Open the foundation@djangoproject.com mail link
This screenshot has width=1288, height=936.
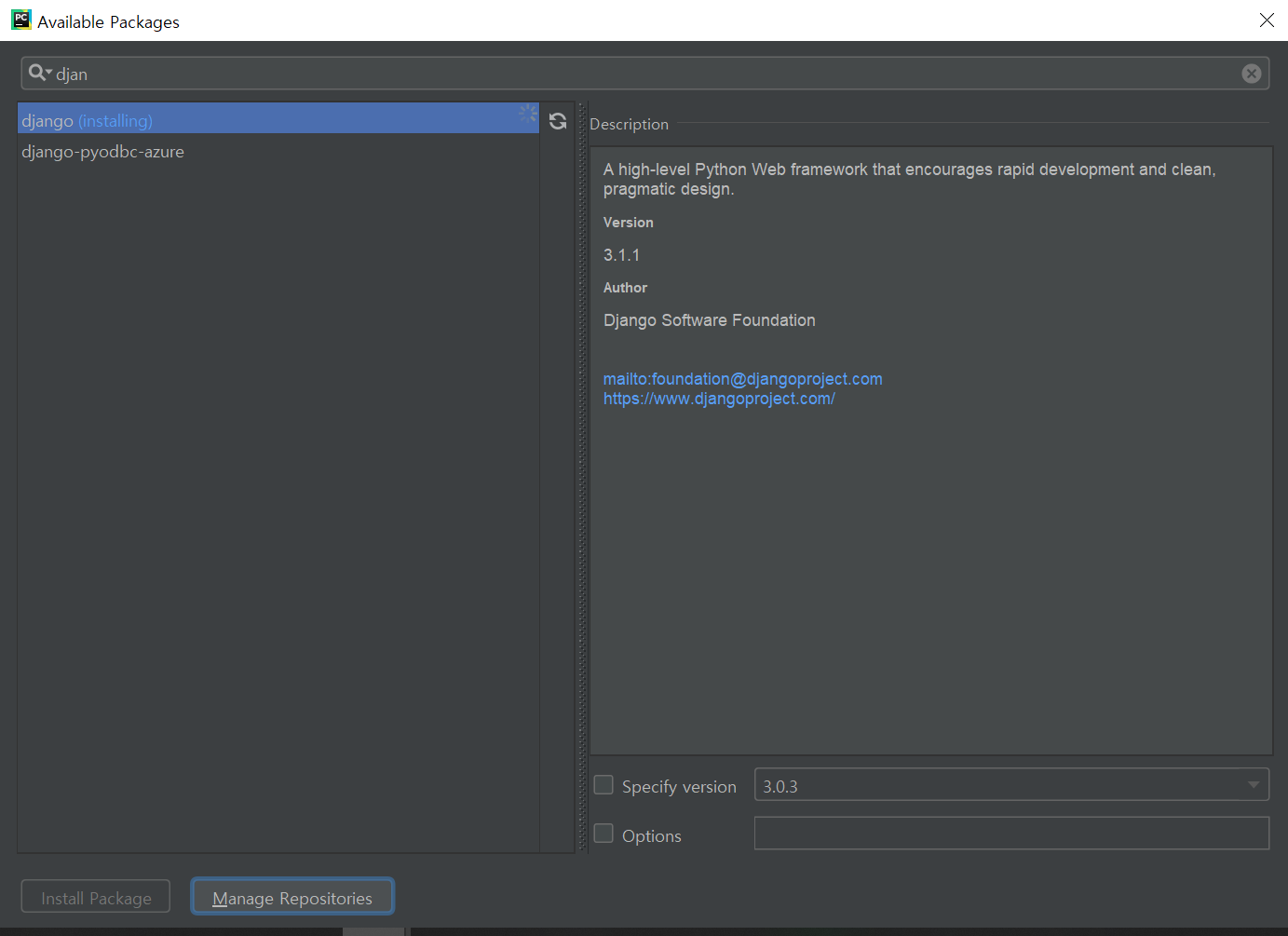pyautogui.click(x=743, y=379)
